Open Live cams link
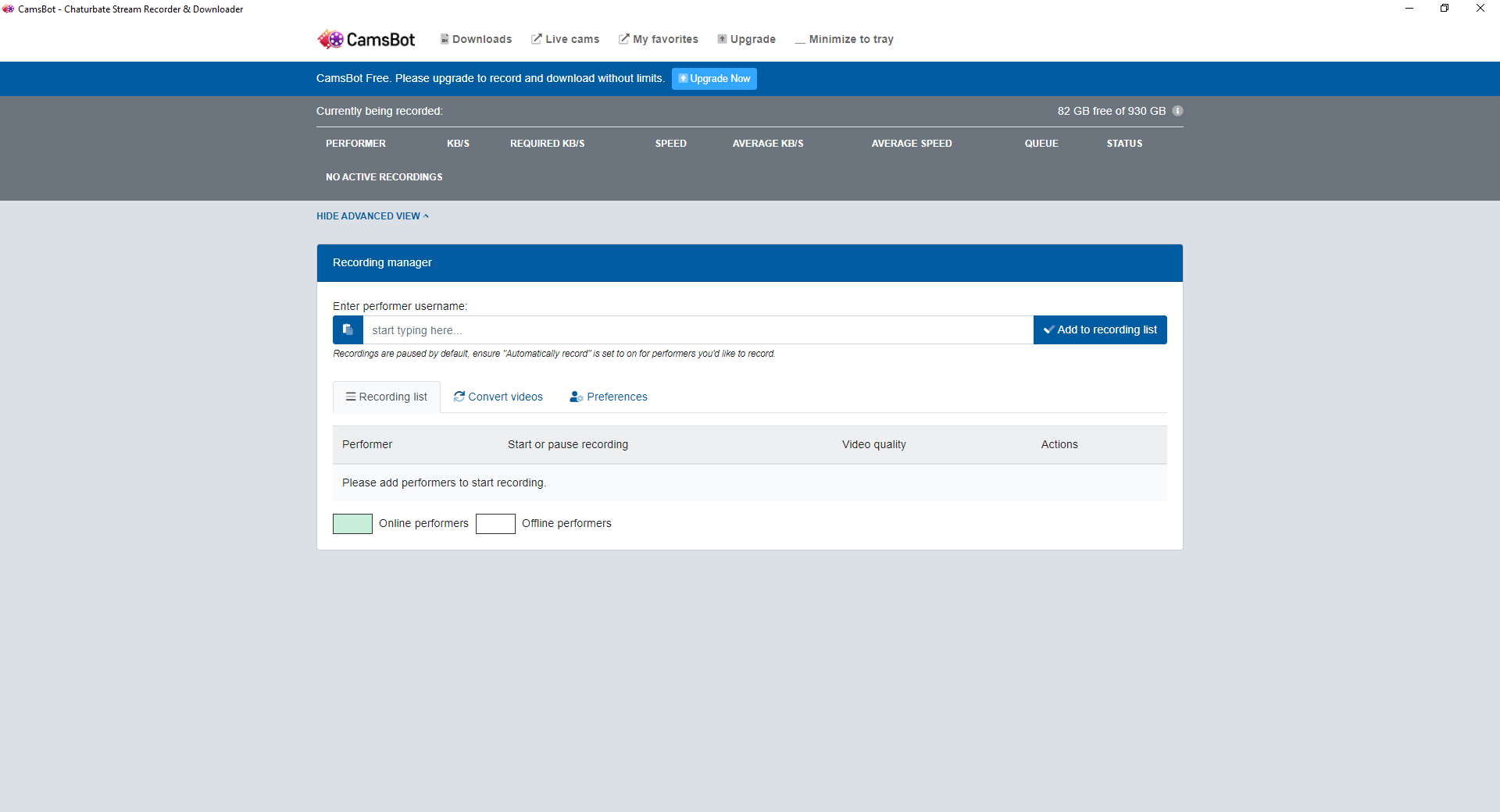This screenshot has width=1500, height=812. 566,39
